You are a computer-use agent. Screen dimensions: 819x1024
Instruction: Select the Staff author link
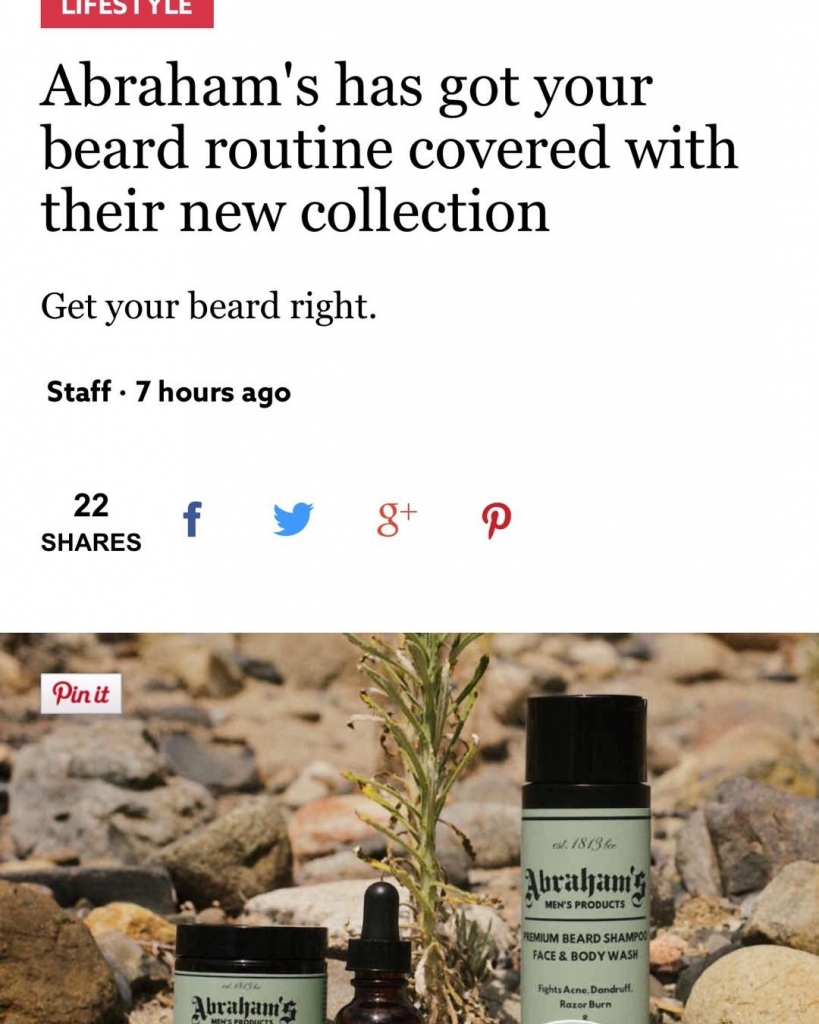[78, 392]
